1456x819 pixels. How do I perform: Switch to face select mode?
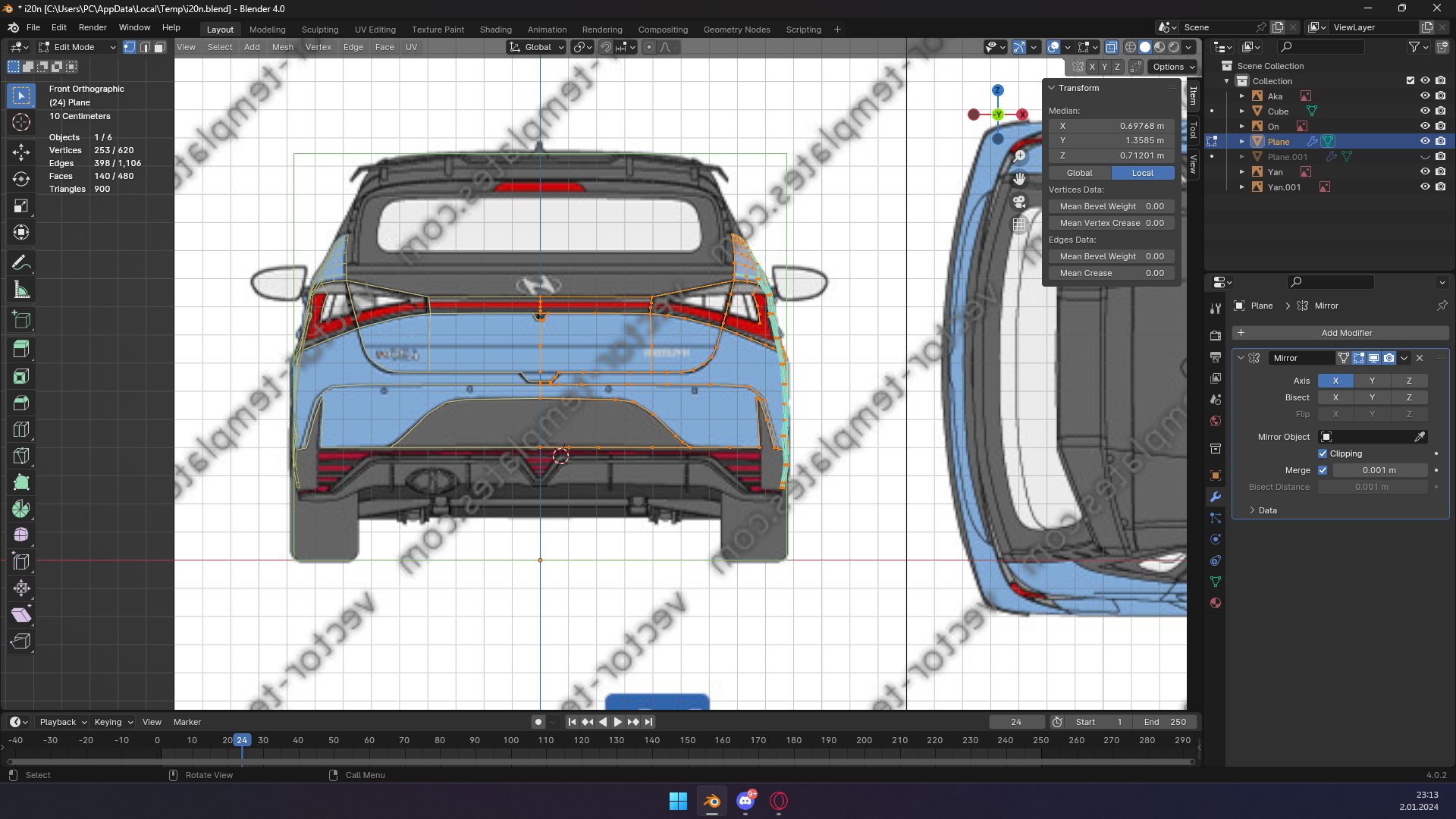[159, 47]
